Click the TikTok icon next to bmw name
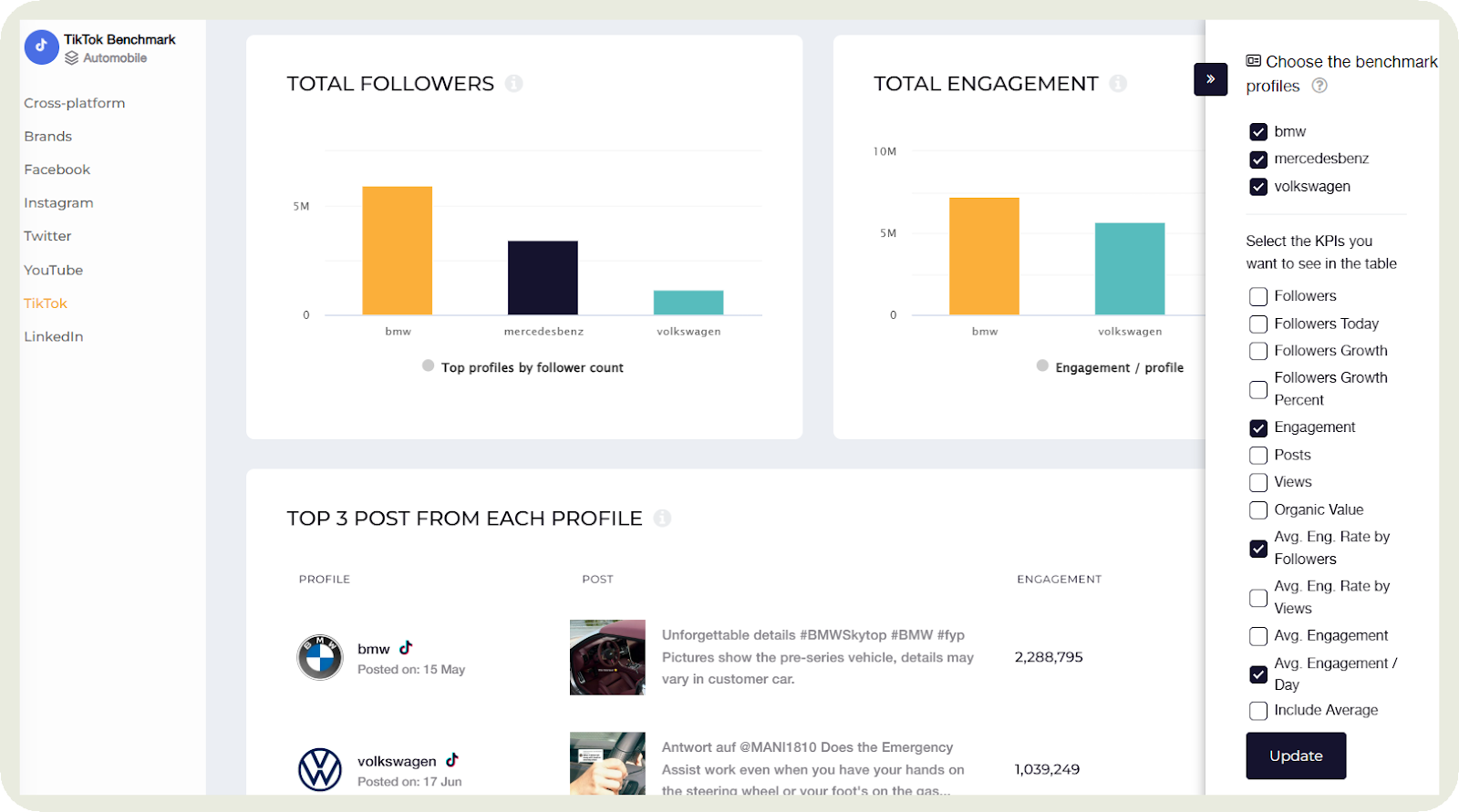This screenshot has height=812, width=1459. coord(406,648)
